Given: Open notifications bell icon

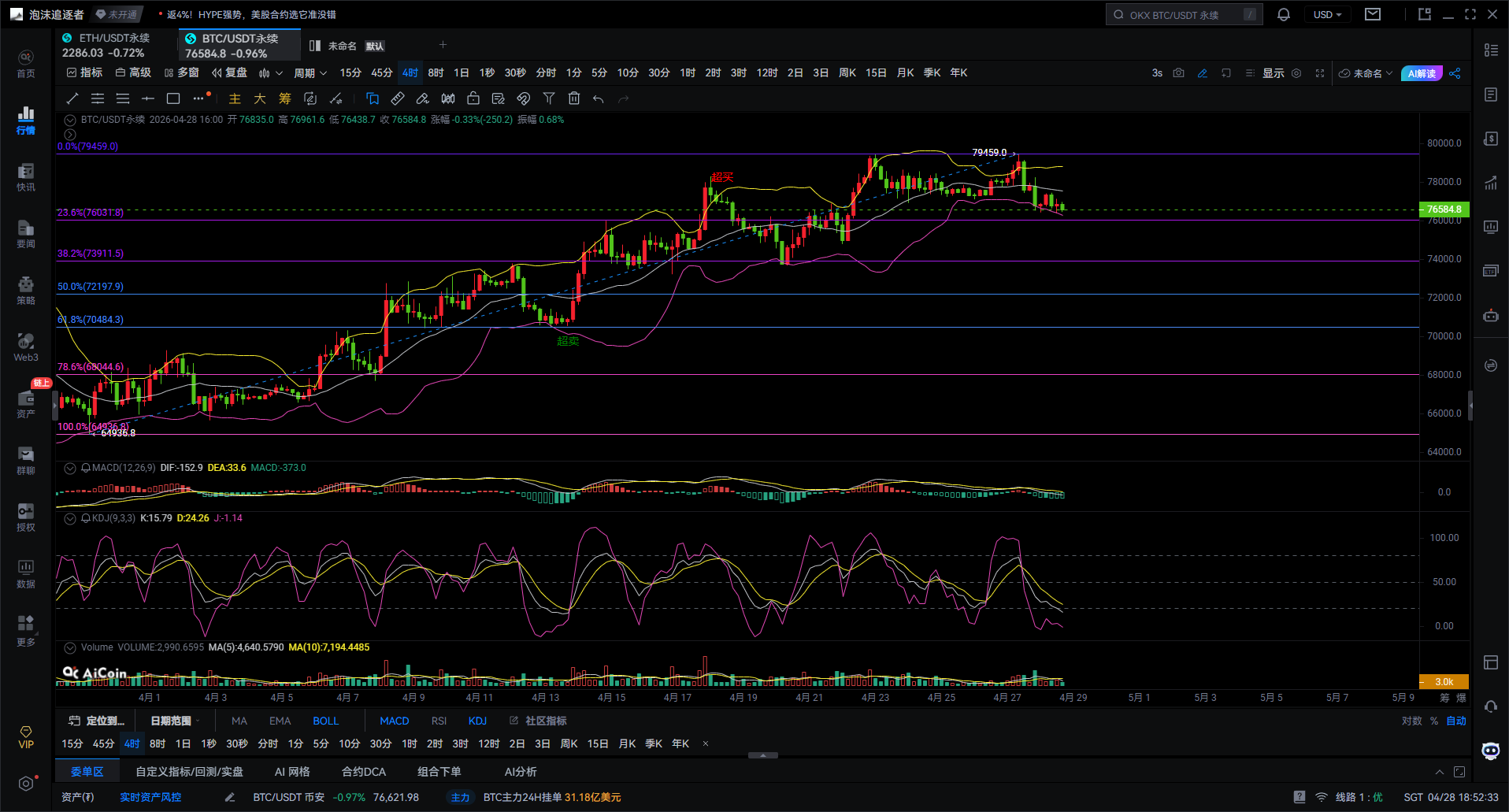Looking at the screenshot, I should [x=1283, y=15].
